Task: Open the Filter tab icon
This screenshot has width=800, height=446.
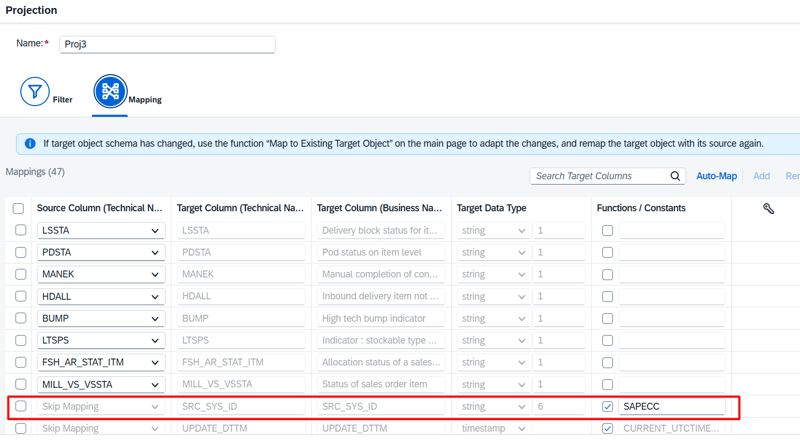Action: pos(35,91)
